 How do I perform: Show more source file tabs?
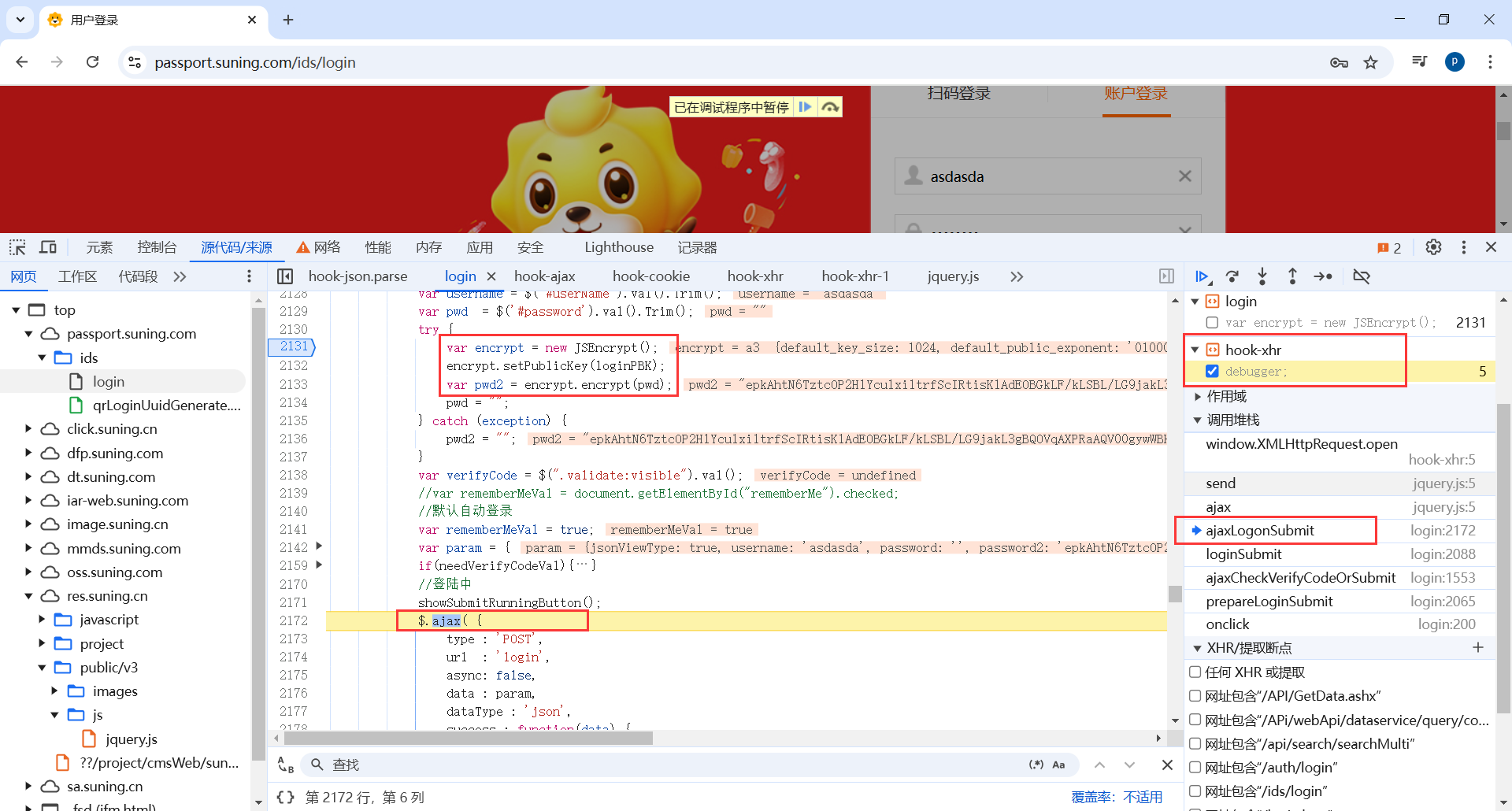(x=1017, y=276)
